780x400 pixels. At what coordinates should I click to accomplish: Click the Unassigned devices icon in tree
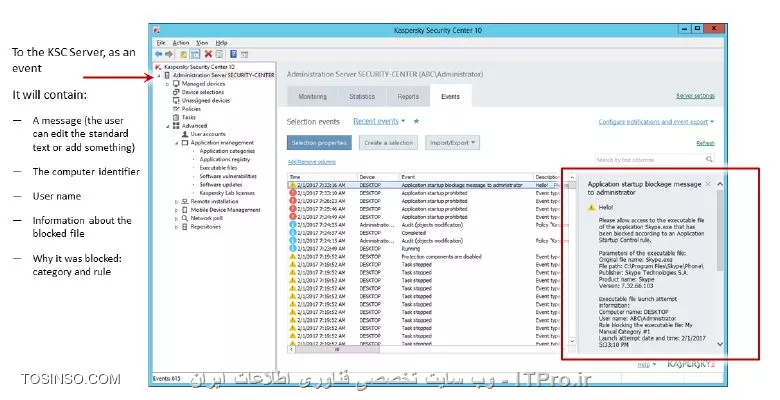[176, 100]
